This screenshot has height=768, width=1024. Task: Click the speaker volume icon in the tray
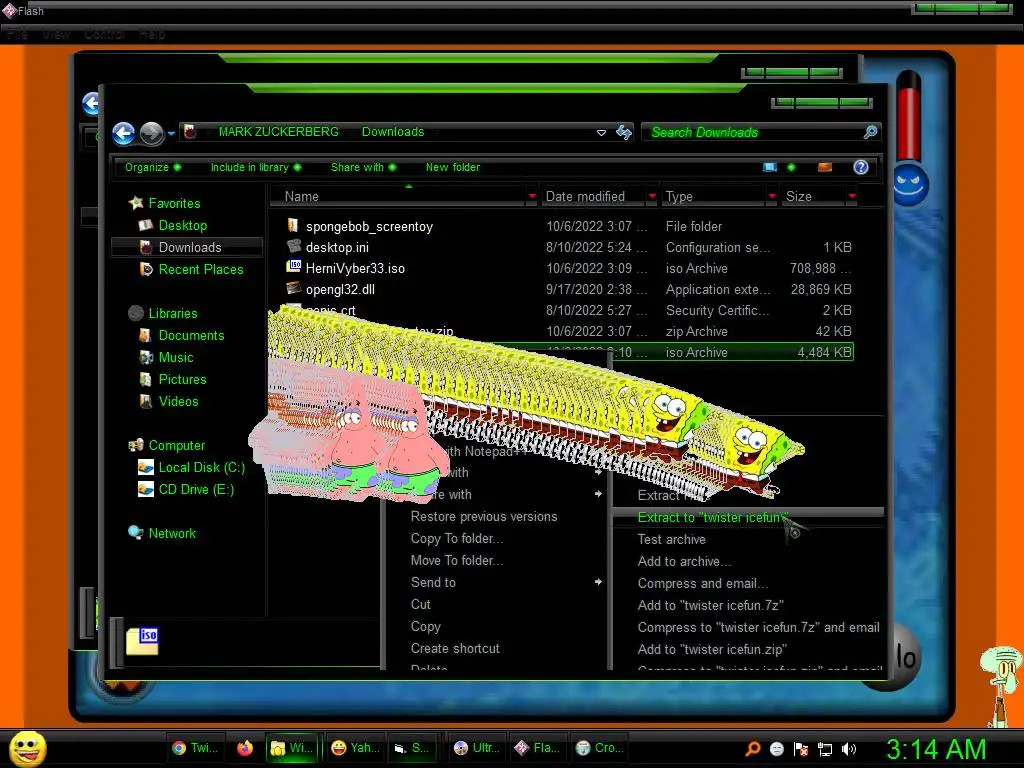[848, 749]
